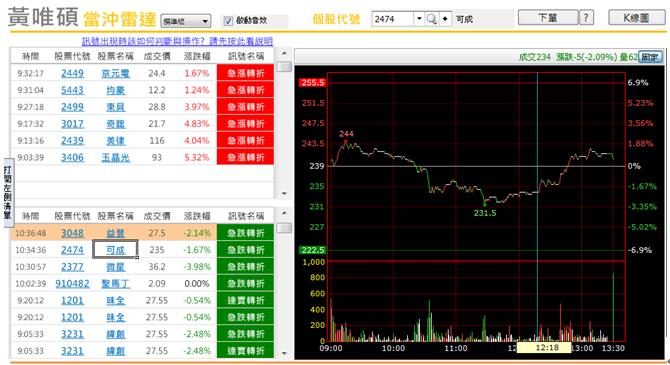
Task: Click the 222.5 lower limit price label
Action: [313, 250]
